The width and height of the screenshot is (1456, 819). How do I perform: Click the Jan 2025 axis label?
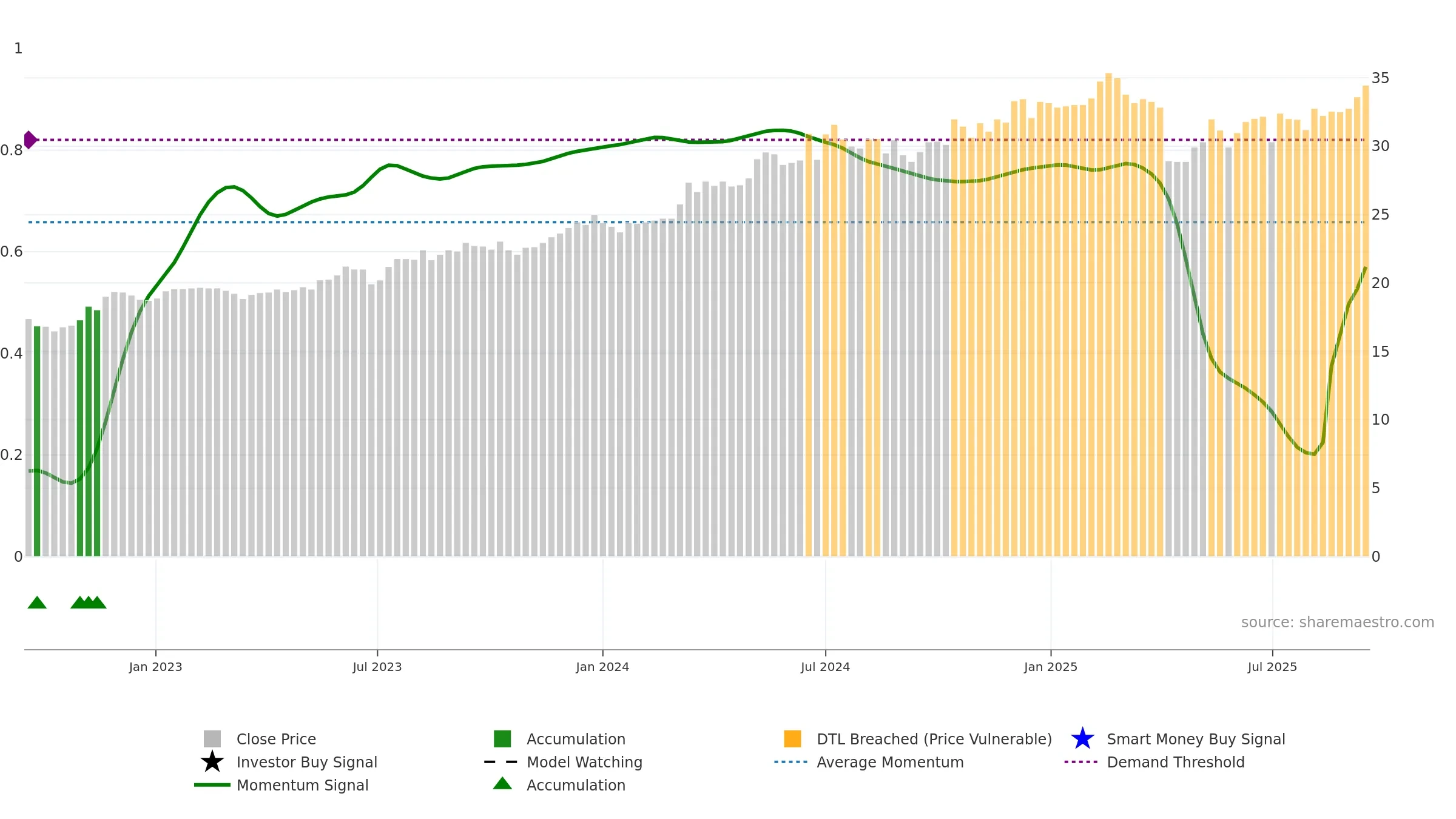click(1051, 667)
